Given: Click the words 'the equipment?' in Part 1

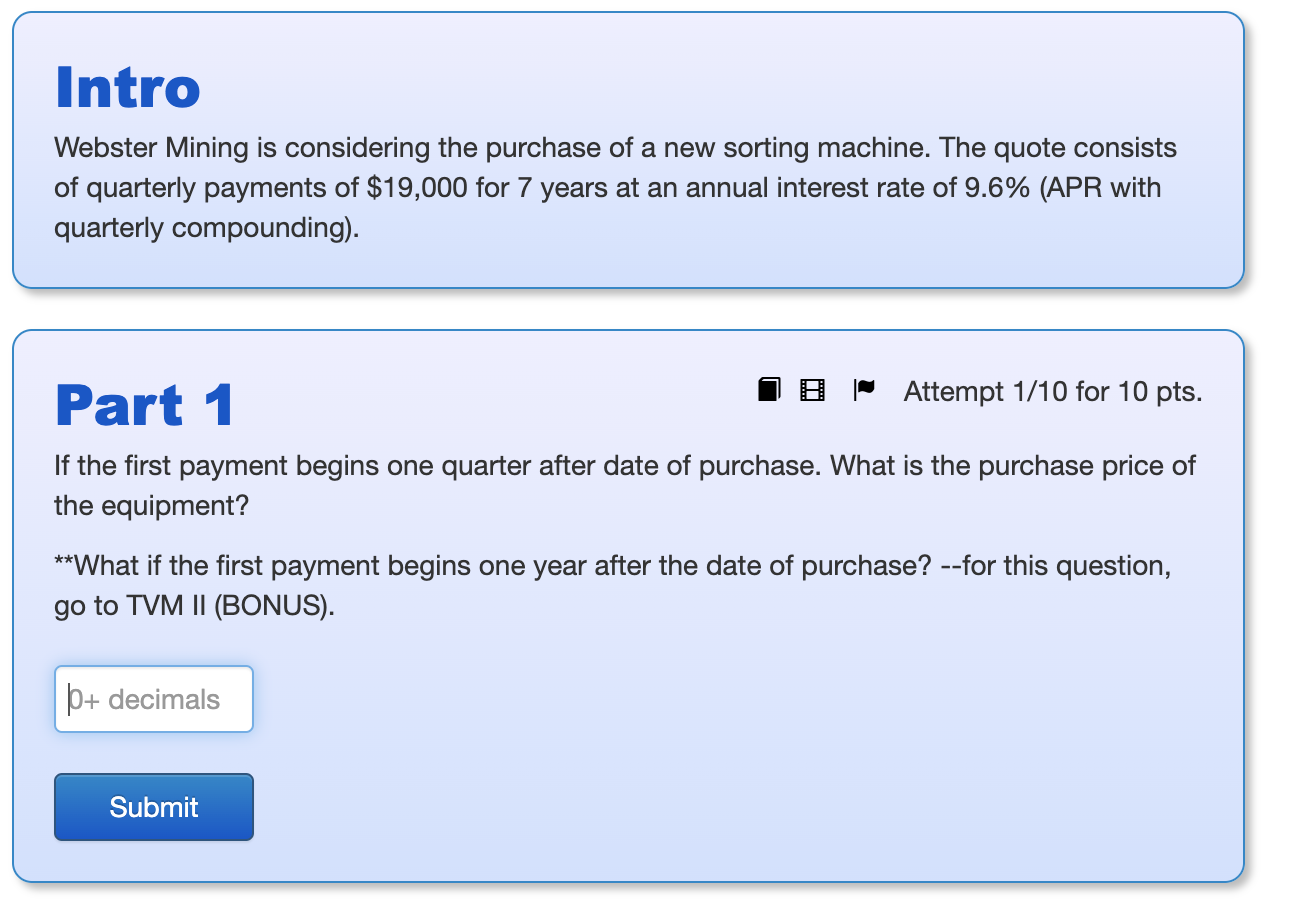Looking at the screenshot, I should 151,506.
